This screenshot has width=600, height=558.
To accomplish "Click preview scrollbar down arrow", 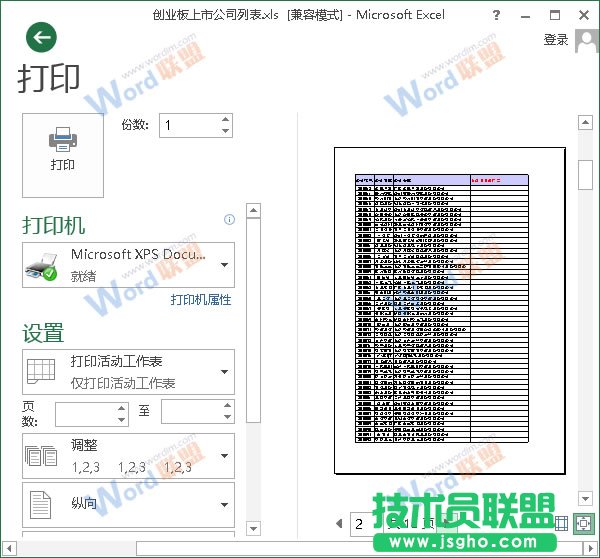I will (x=585, y=499).
